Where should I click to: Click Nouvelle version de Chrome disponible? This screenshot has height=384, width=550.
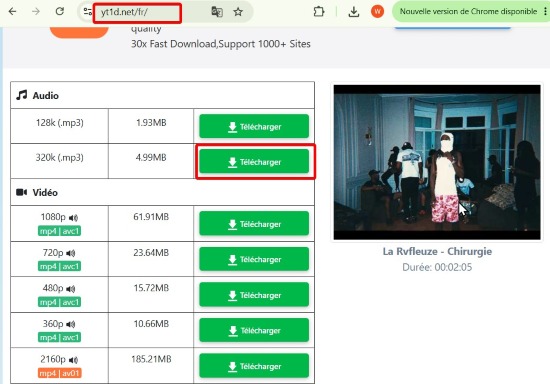[468, 12]
